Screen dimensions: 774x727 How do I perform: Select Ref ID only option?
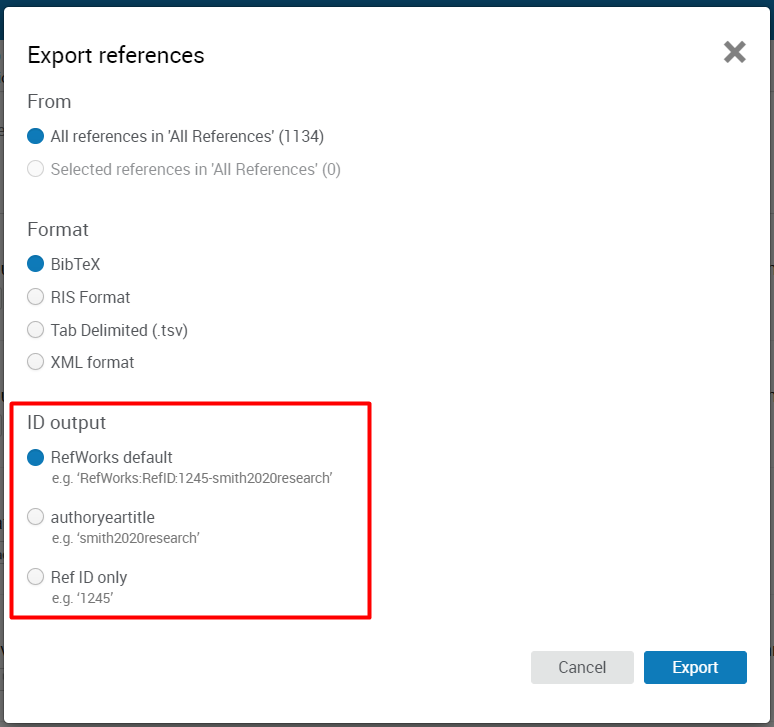tap(36, 577)
